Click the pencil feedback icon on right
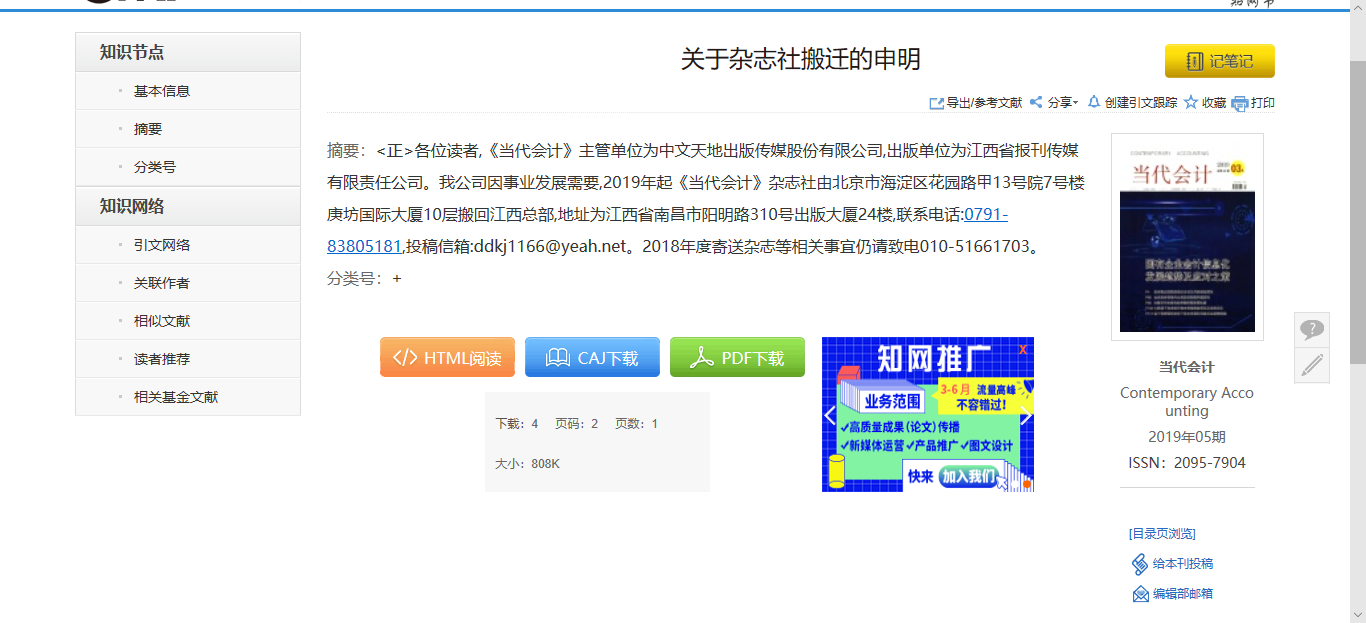 tap(1311, 365)
